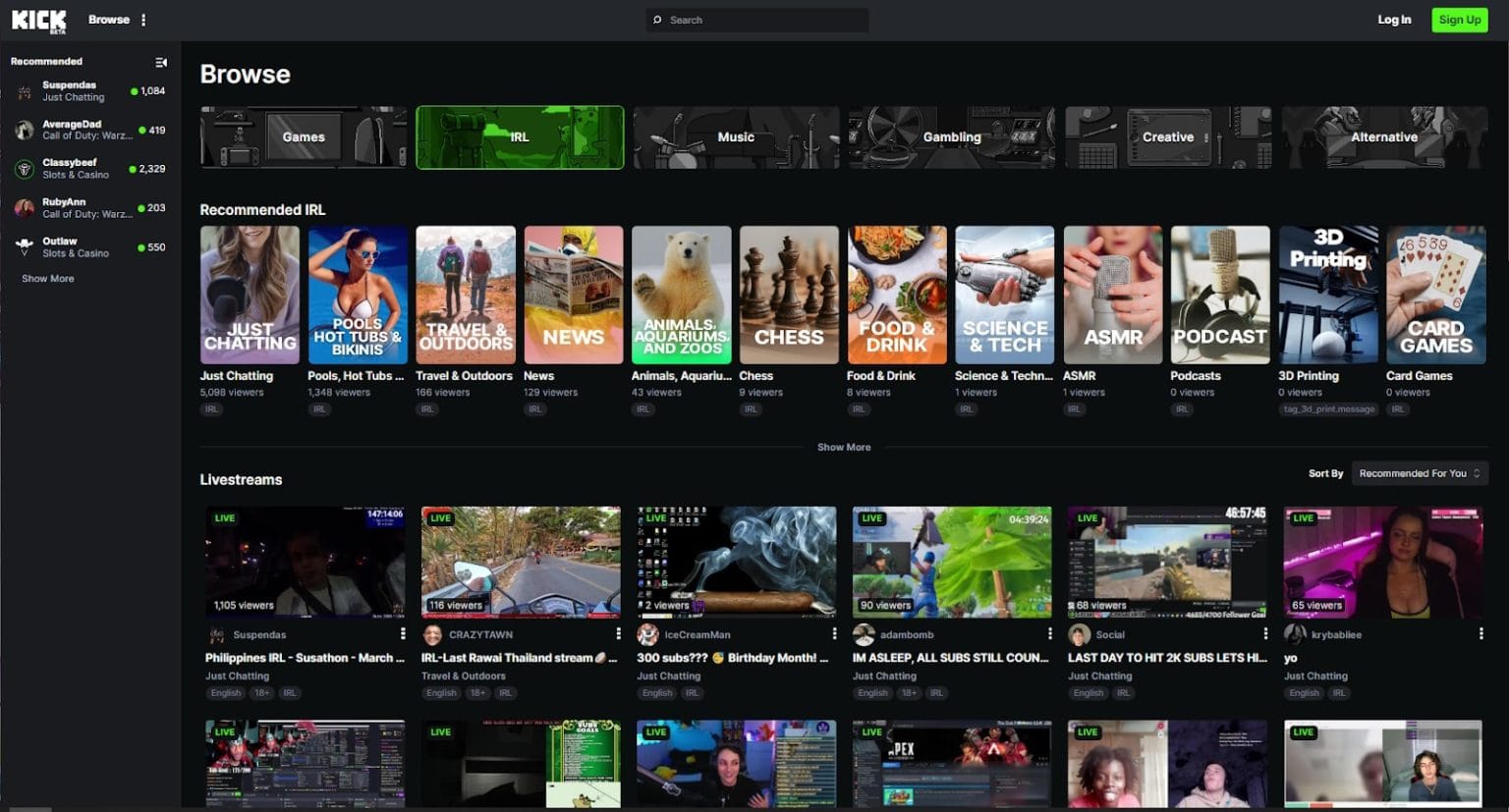Open the three-dot menu beside Browse

coord(143,19)
